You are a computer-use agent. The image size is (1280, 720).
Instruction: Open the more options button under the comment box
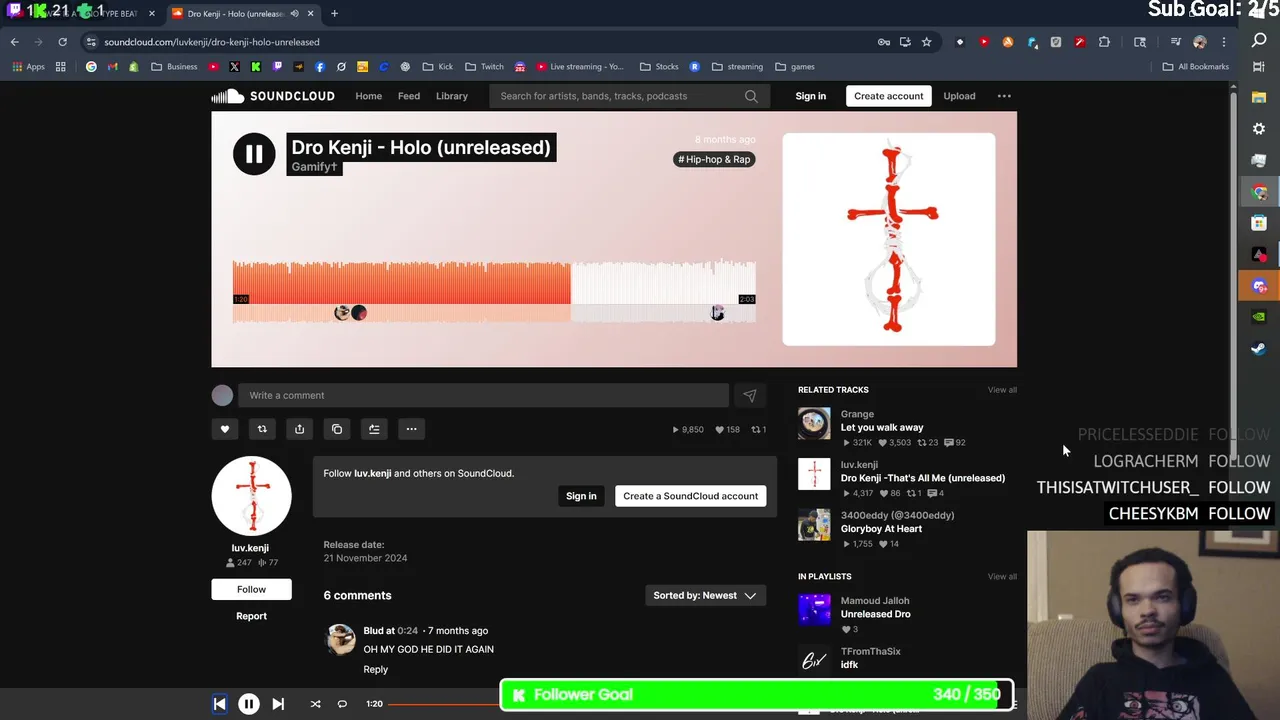click(411, 429)
